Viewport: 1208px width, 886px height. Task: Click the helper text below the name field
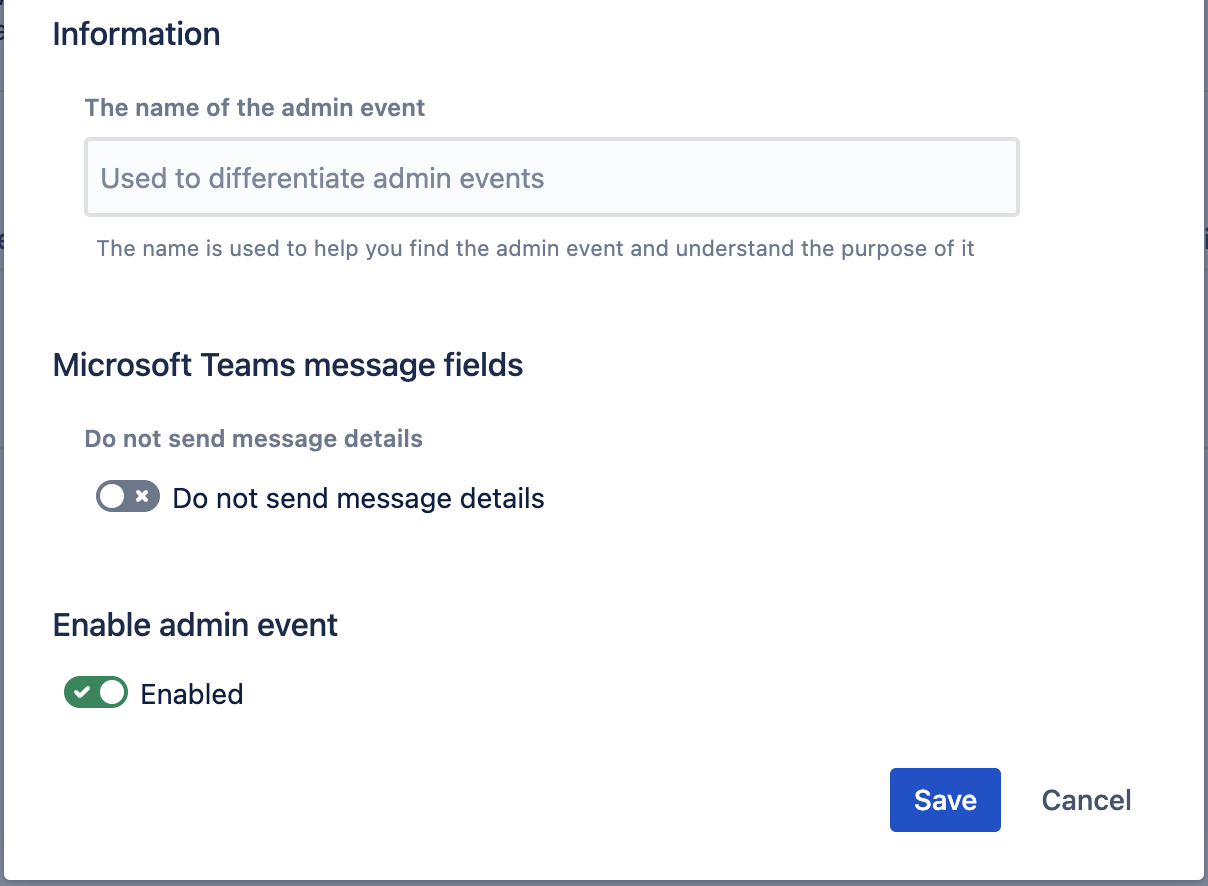(x=535, y=248)
